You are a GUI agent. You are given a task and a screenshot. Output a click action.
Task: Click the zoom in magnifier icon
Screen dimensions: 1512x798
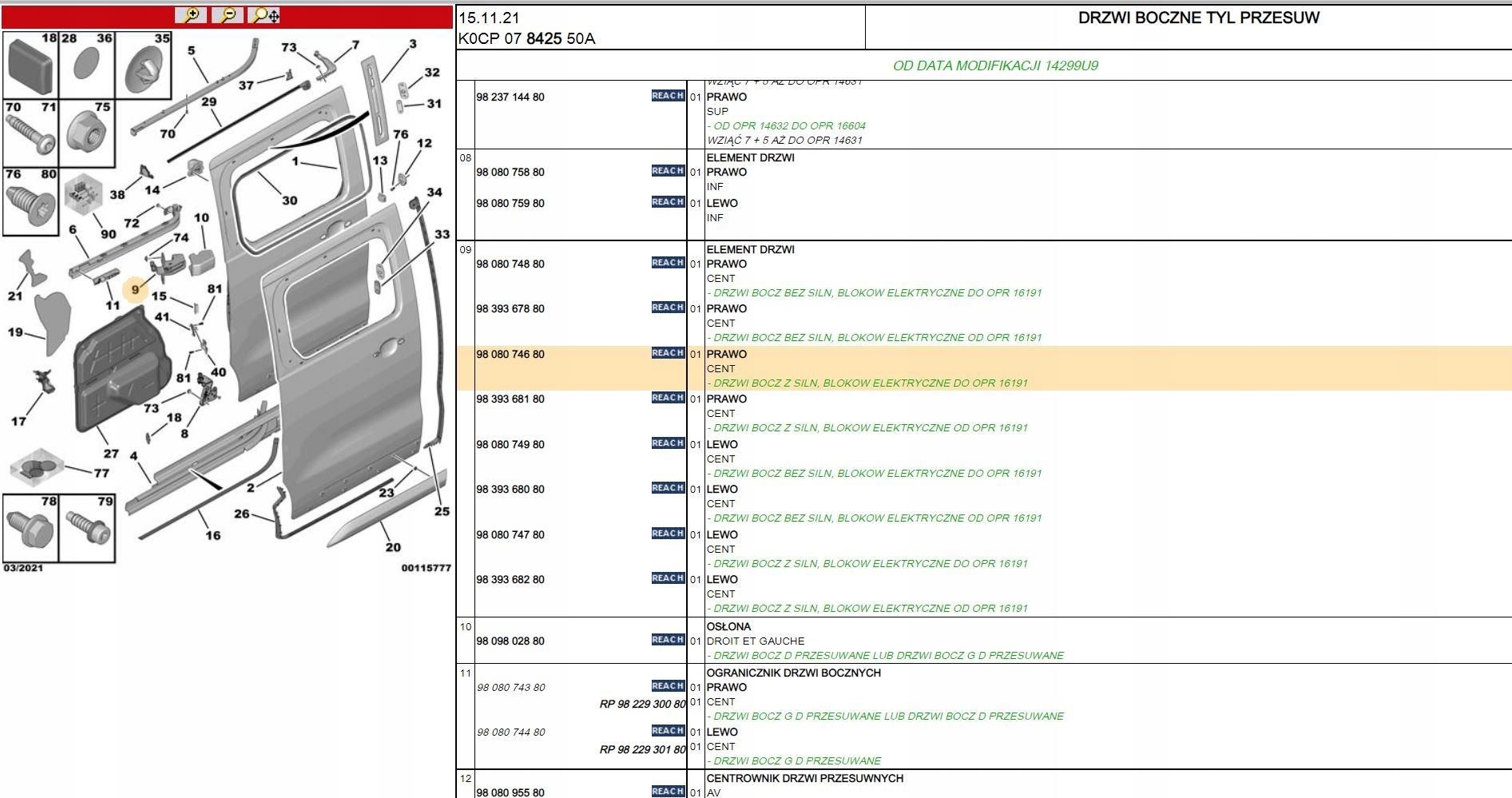pyautogui.click(x=191, y=15)
